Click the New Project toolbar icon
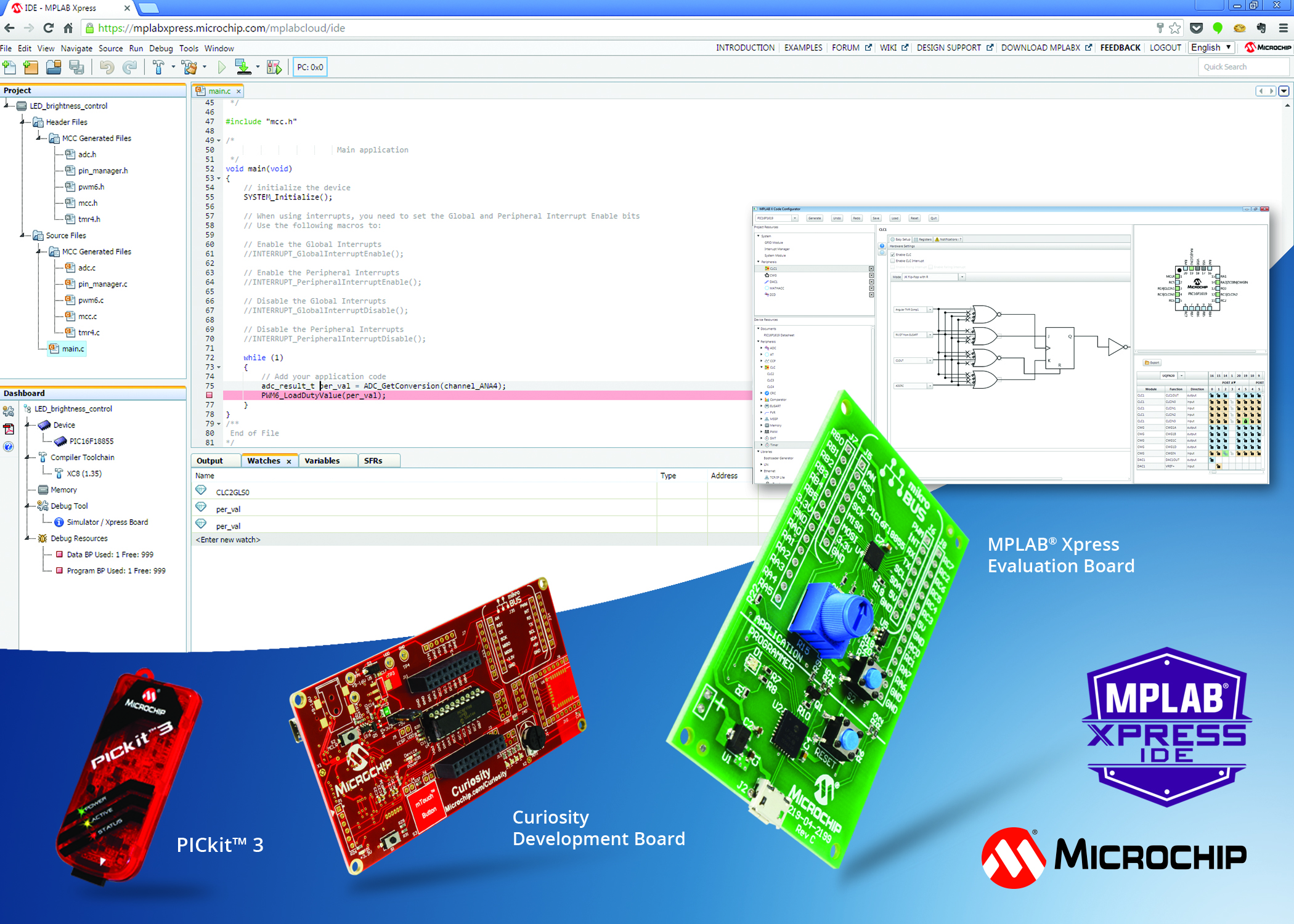Screen dimensions: 1294x924 click(30, 67)
